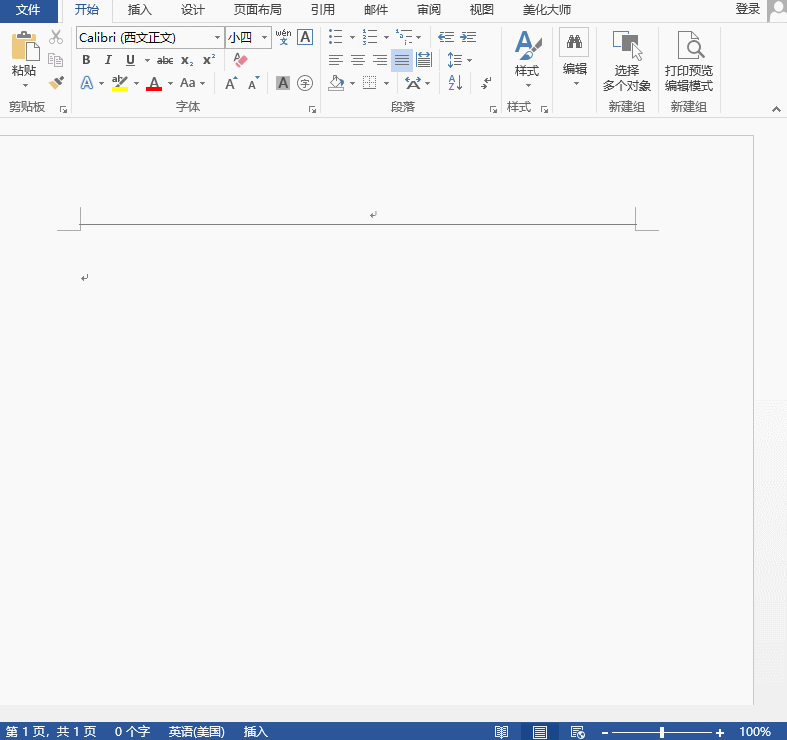Click the Format Painter brush icon
Viewport: 787px width, 740px height.
tap(56, 83)
